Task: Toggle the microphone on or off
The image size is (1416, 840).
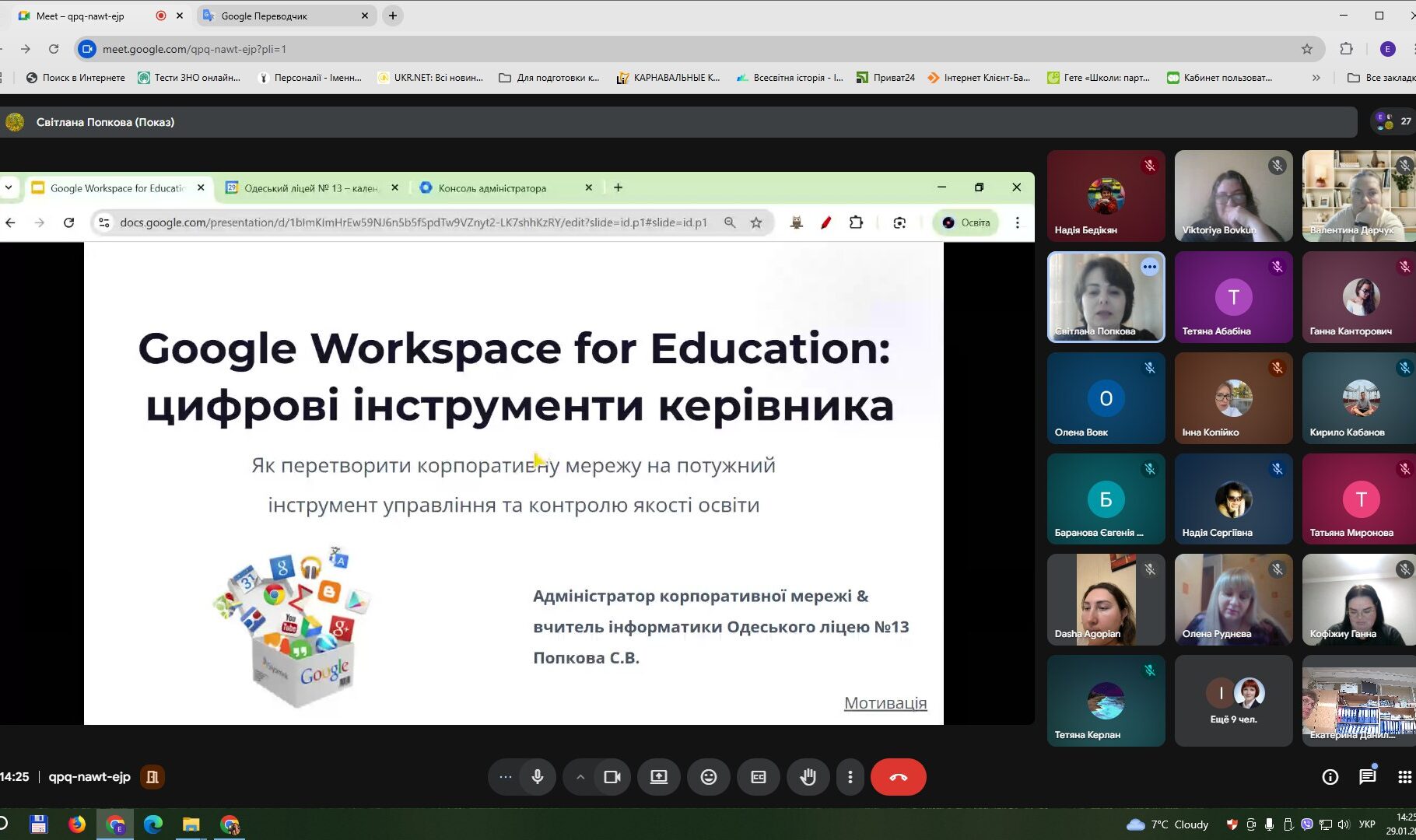Action: pyautogui.click(x=537, y=777)
